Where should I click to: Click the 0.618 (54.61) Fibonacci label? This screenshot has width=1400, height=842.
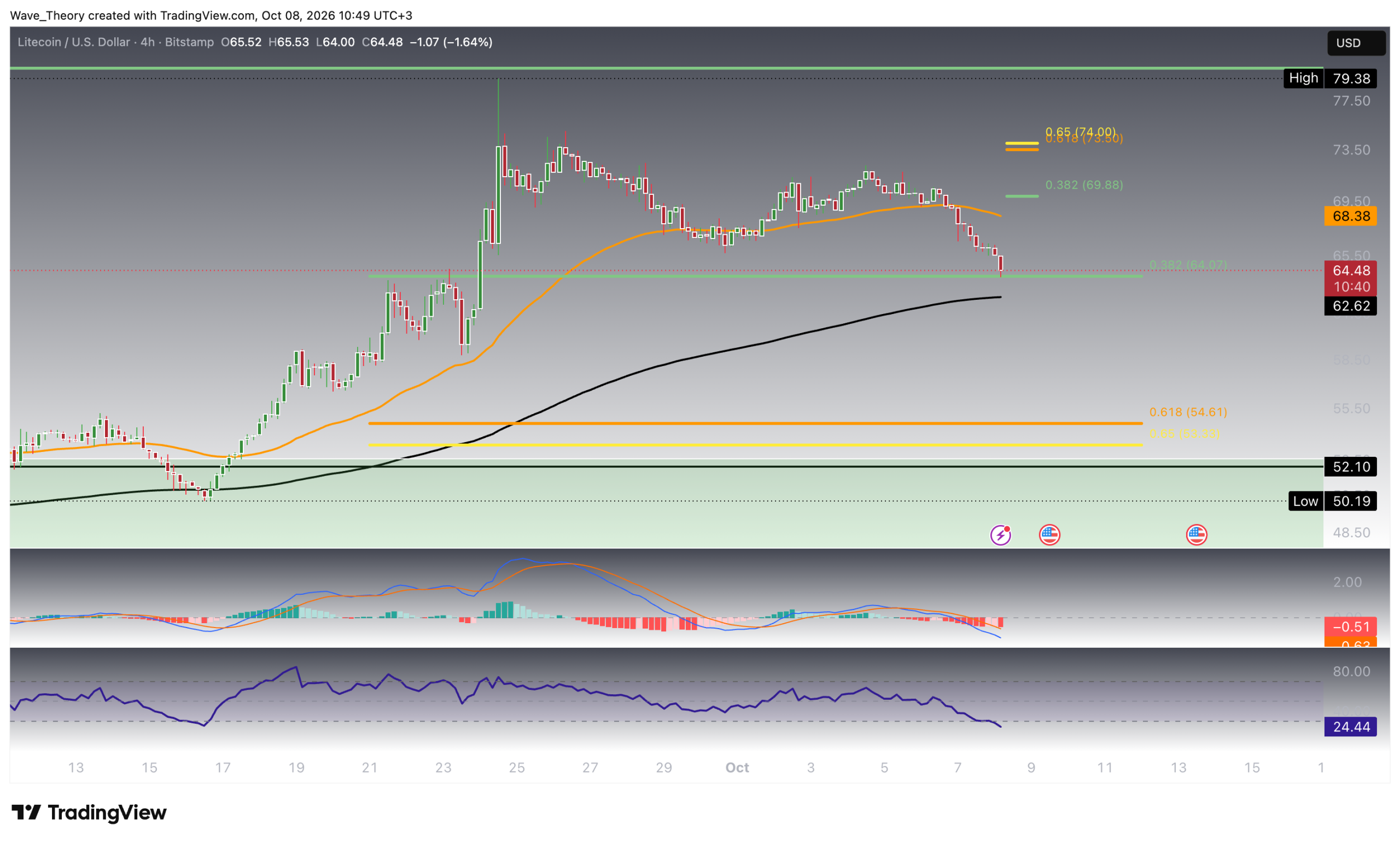coord(1188,412)
